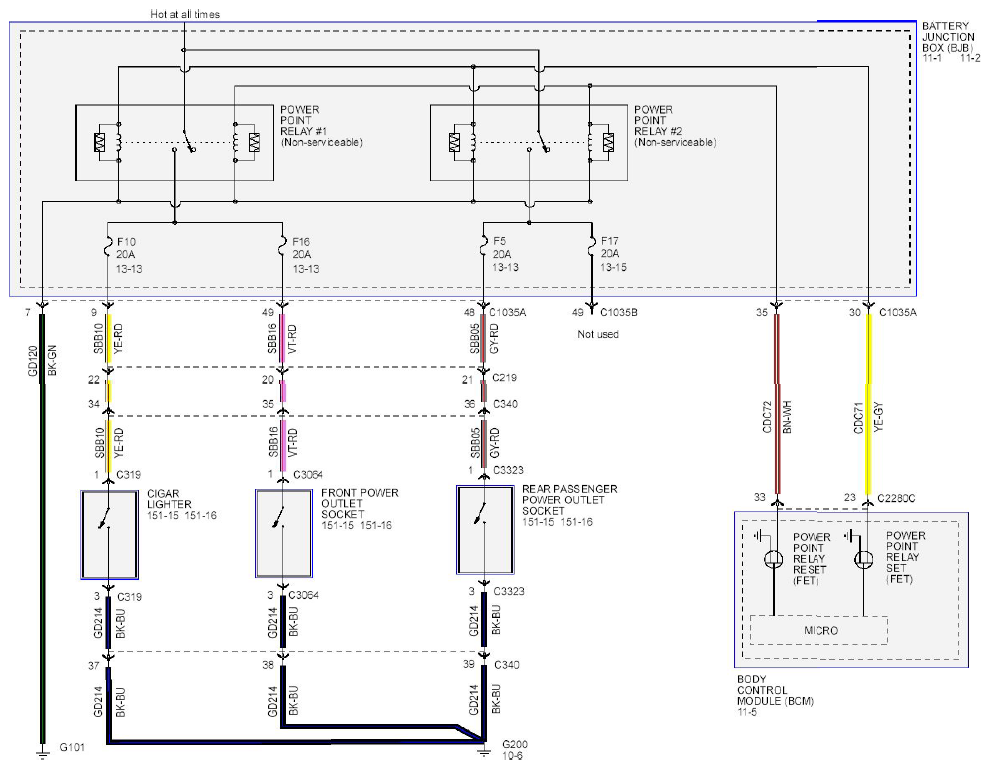Click pin number 37 on the cigar lighter ground

(94, 665)
